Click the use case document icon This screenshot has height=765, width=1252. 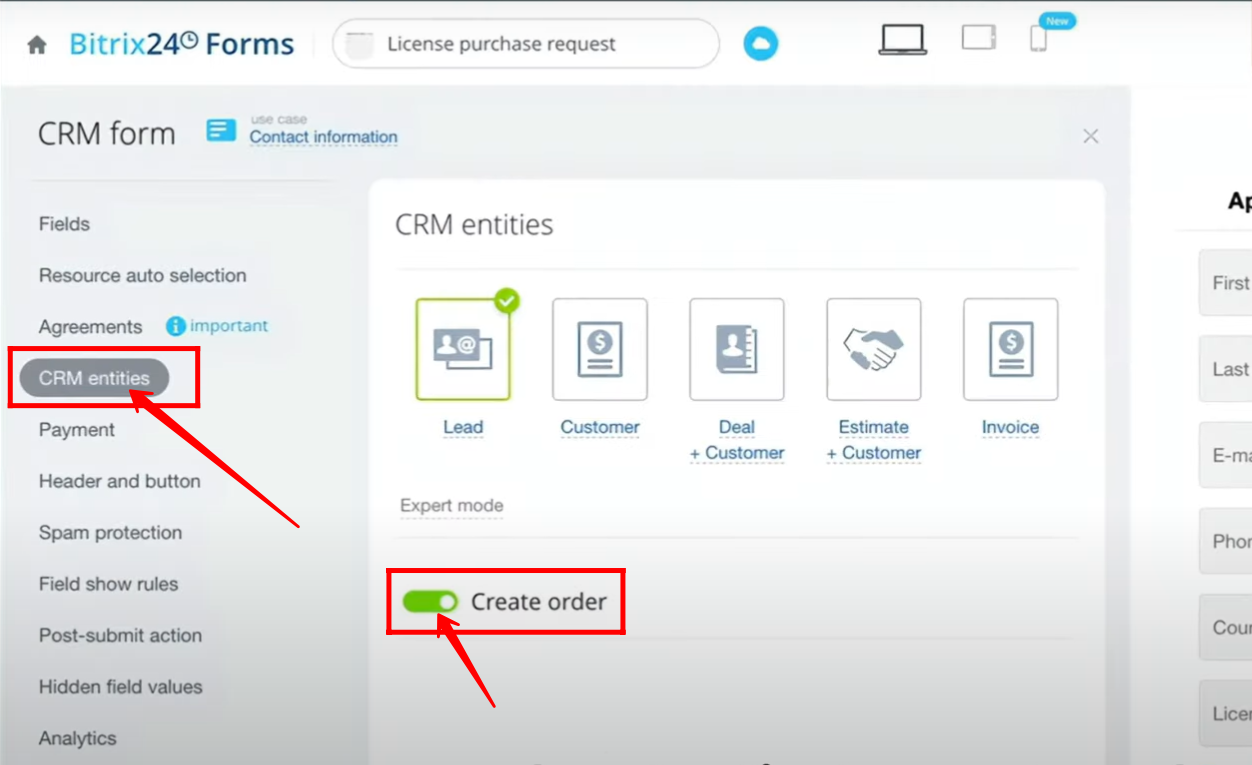pyautogui.click(x=221, y=130)
